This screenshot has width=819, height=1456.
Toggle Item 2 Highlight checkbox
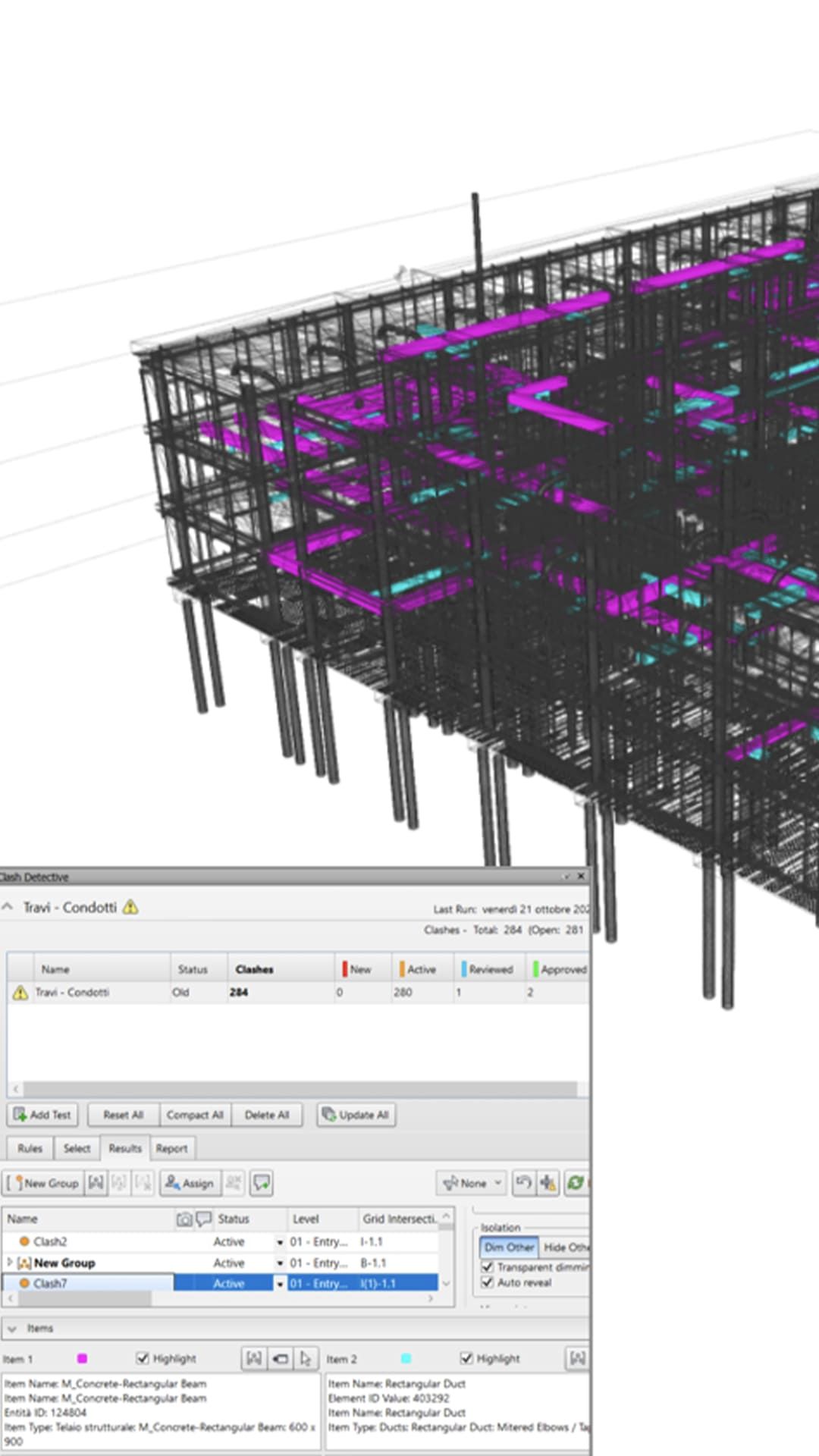466,1358
